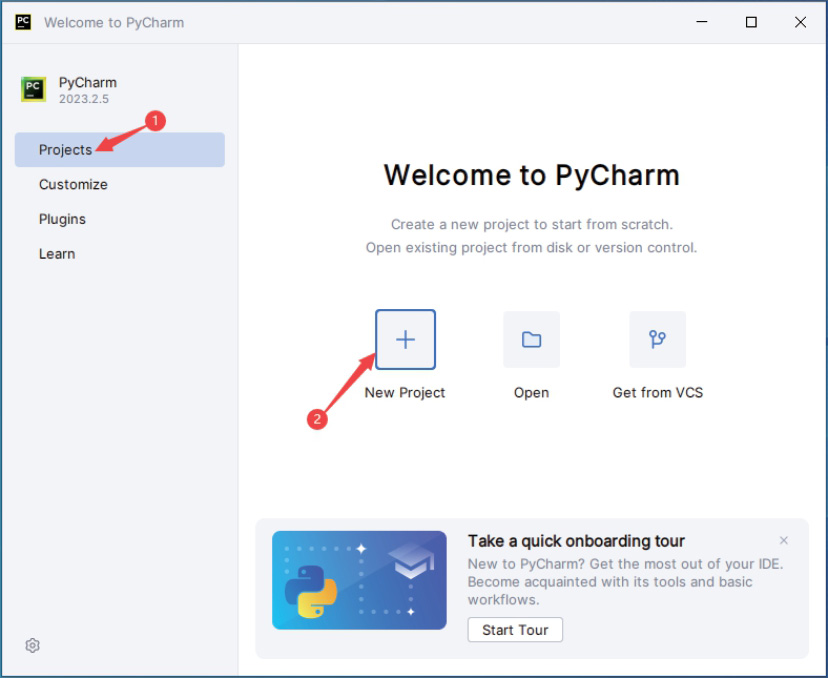Go to the Learn tab

120,254
